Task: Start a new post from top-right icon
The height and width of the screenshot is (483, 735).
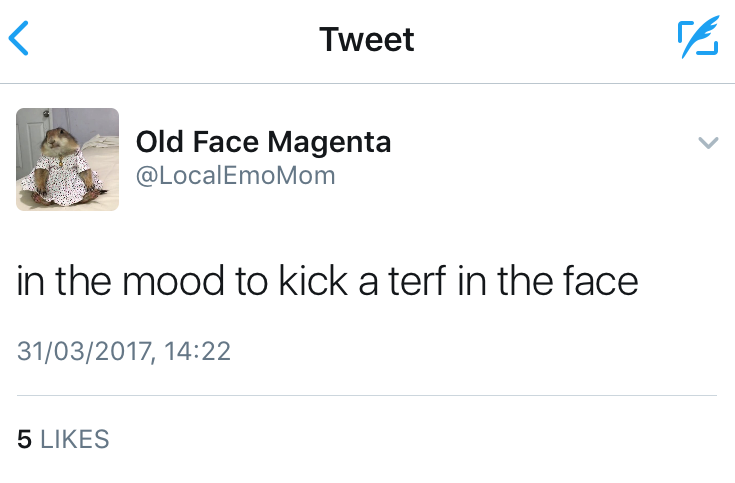Action: [697, 39]
